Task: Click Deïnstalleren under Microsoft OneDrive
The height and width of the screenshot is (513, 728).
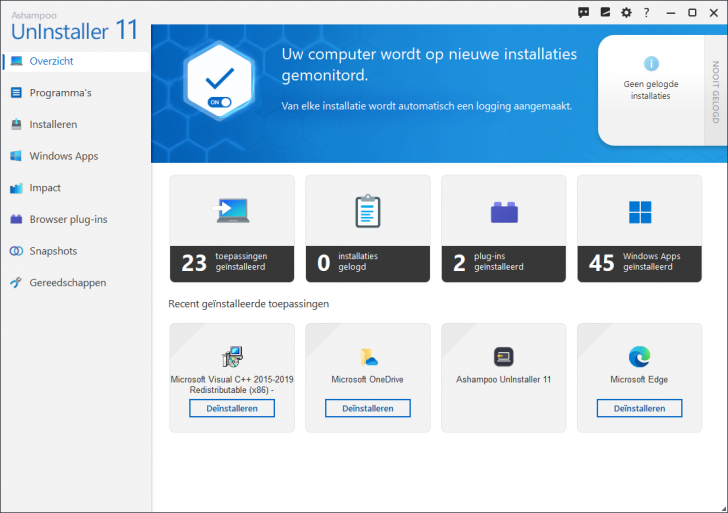Action: click(x=368, y=409)
